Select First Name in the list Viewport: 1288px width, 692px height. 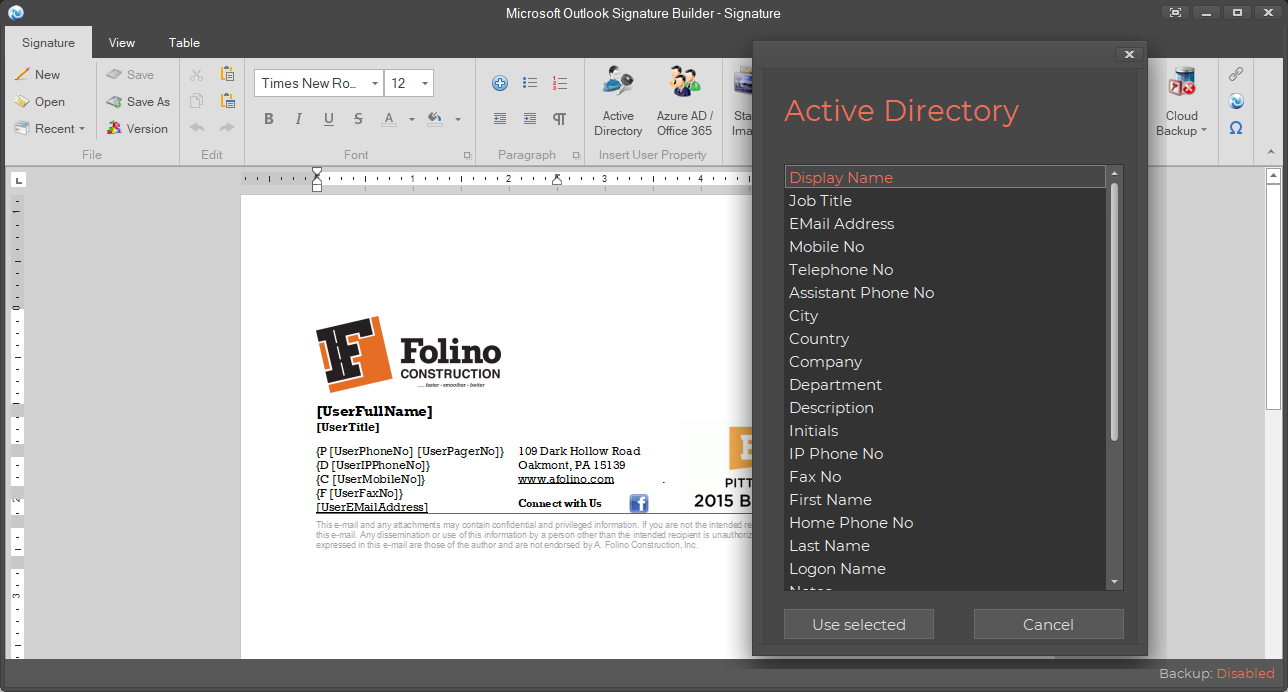[x=945, y=500]
